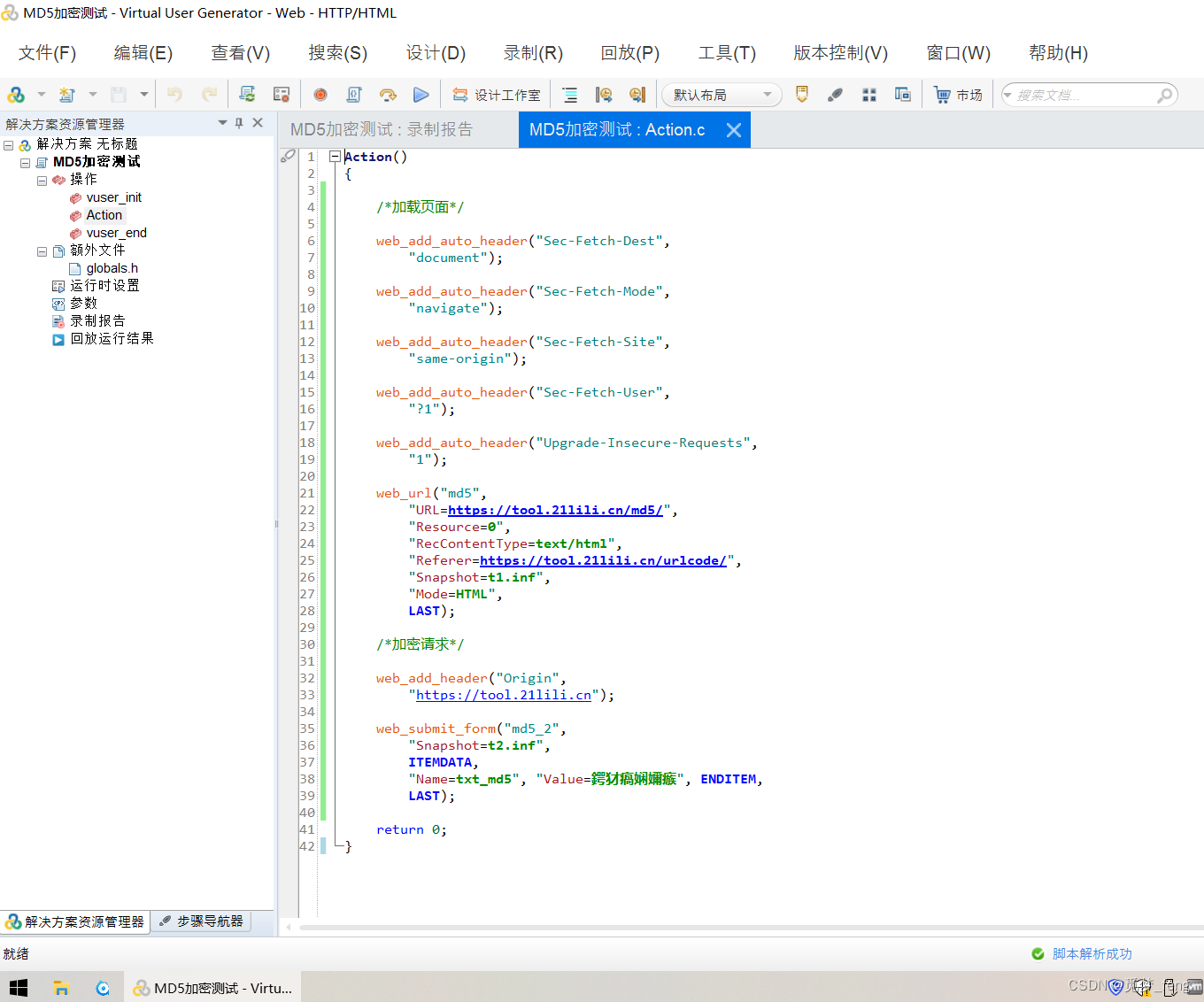Image resolution: width=1204 pixels, height=1002 pixels.
Task: Click the compile script icon
Action: [x=354, y=95]
